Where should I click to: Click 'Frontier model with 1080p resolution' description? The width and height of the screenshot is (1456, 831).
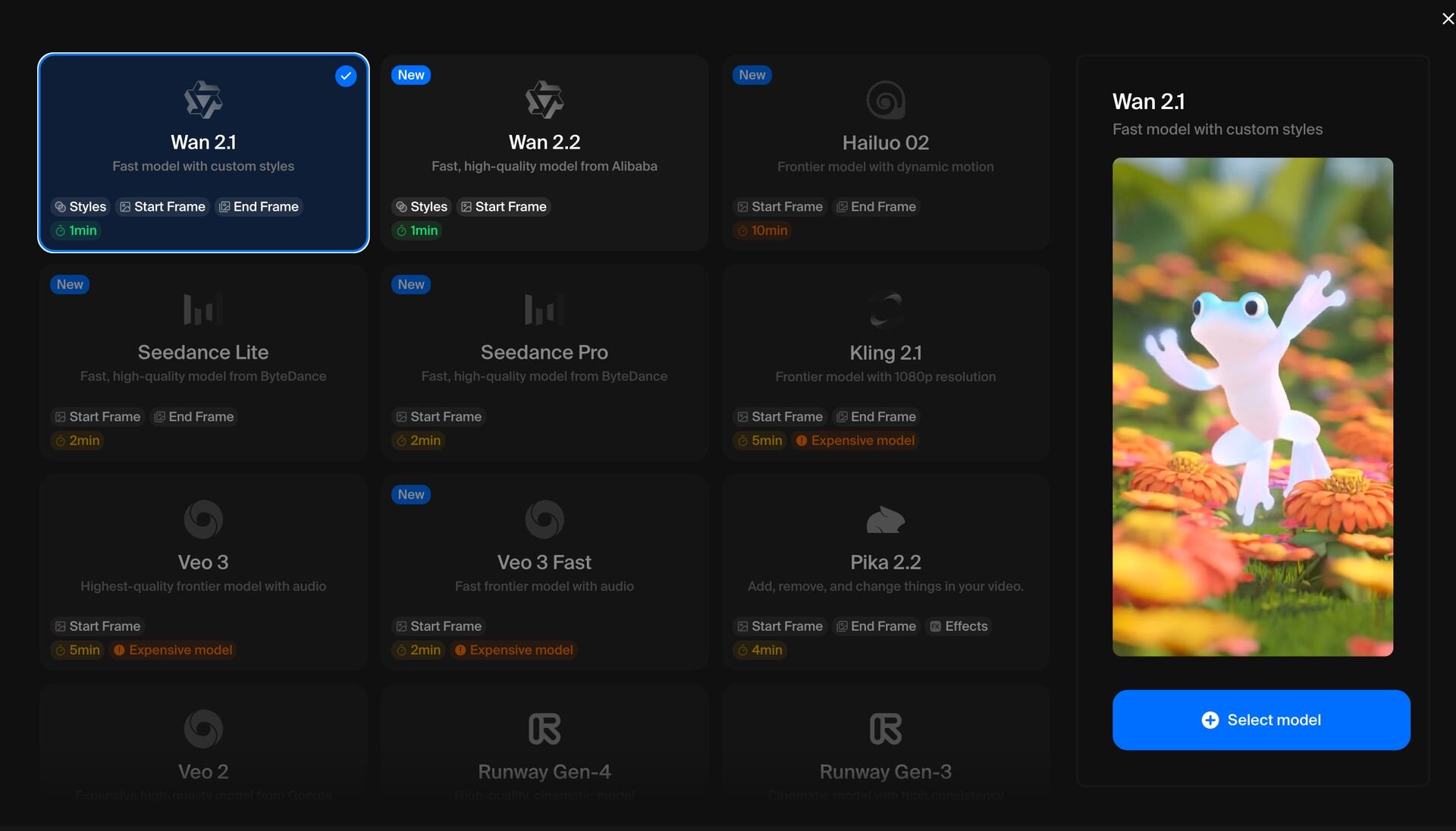(886, 377)
